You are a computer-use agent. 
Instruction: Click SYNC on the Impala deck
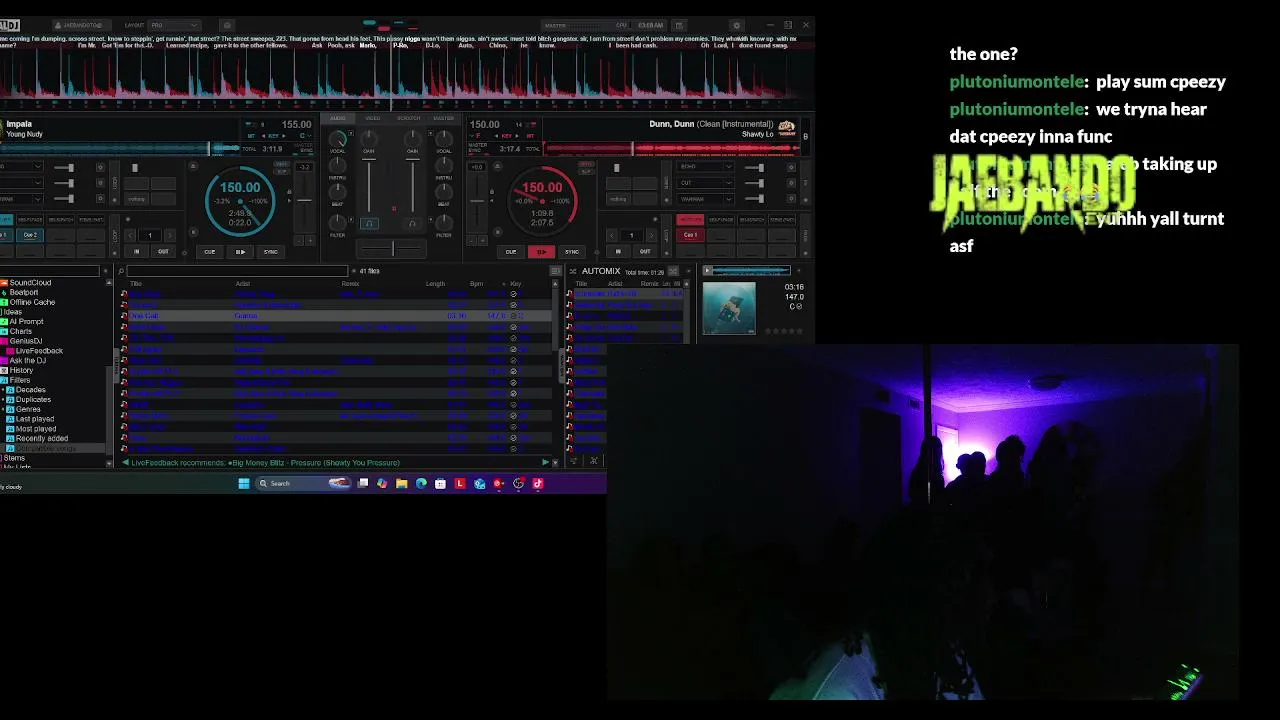point(270,252)
